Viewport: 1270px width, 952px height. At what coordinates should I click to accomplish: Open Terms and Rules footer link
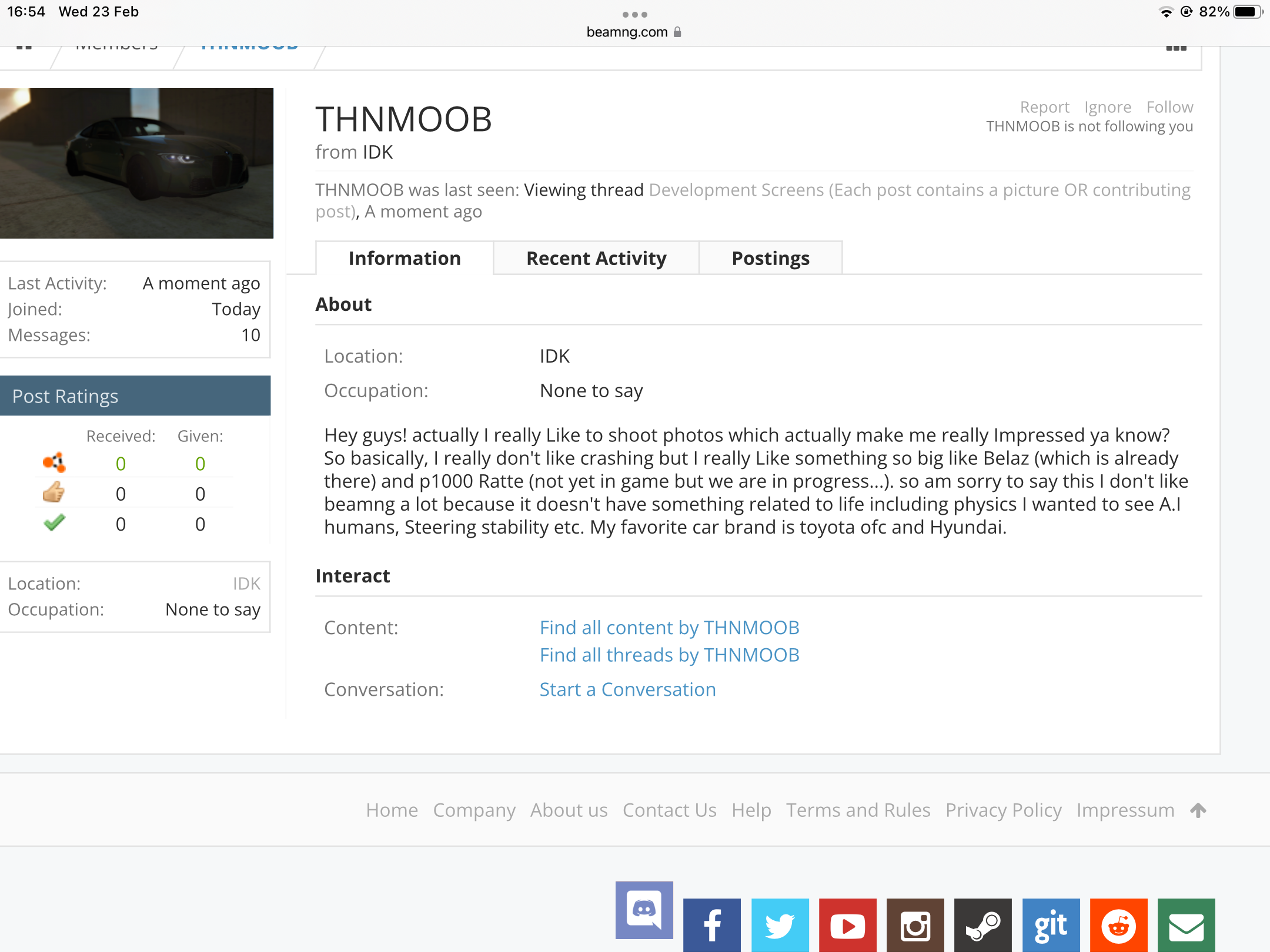858,810
